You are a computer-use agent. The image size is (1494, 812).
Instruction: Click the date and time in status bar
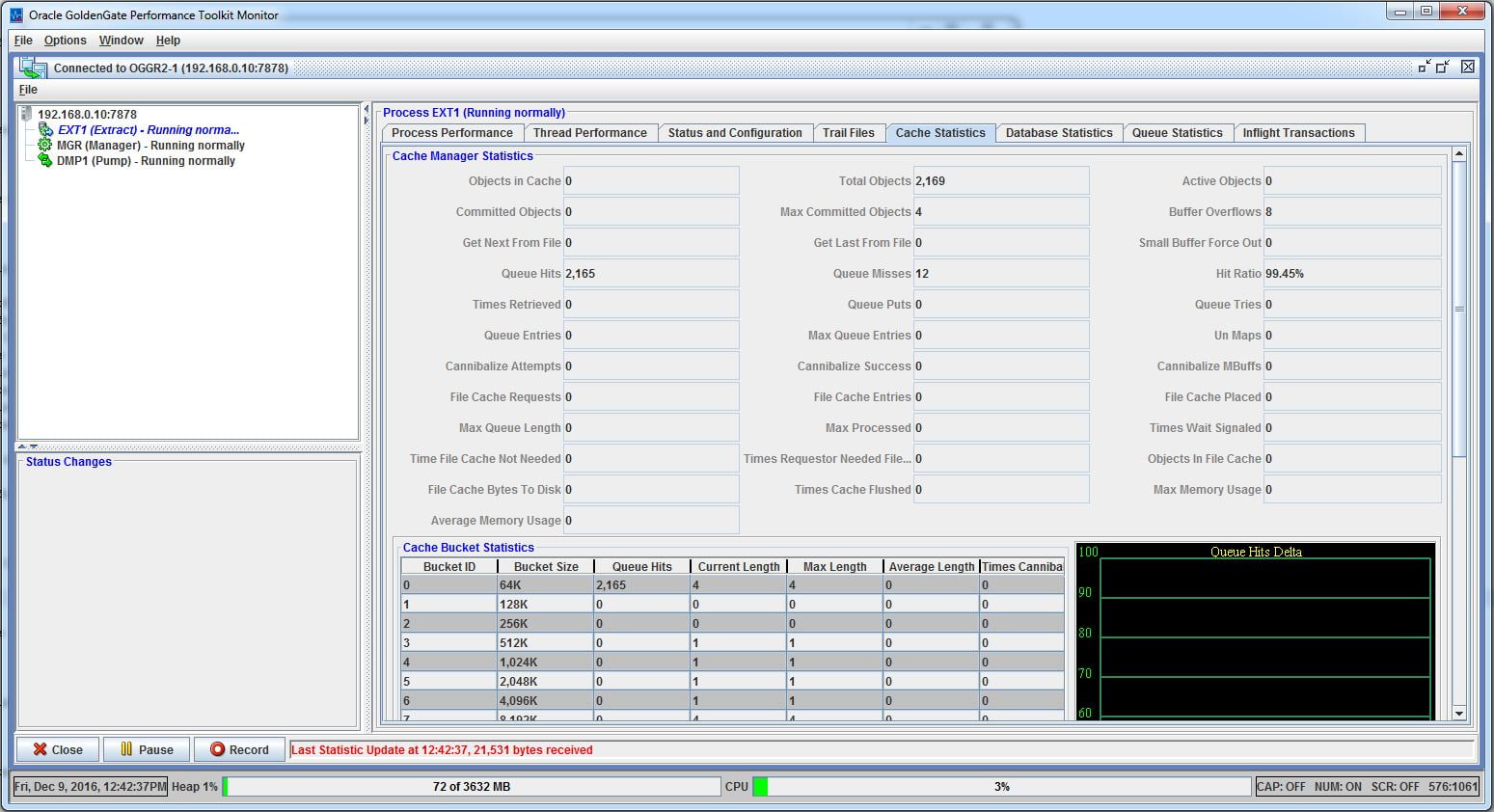tap(90, 786)
